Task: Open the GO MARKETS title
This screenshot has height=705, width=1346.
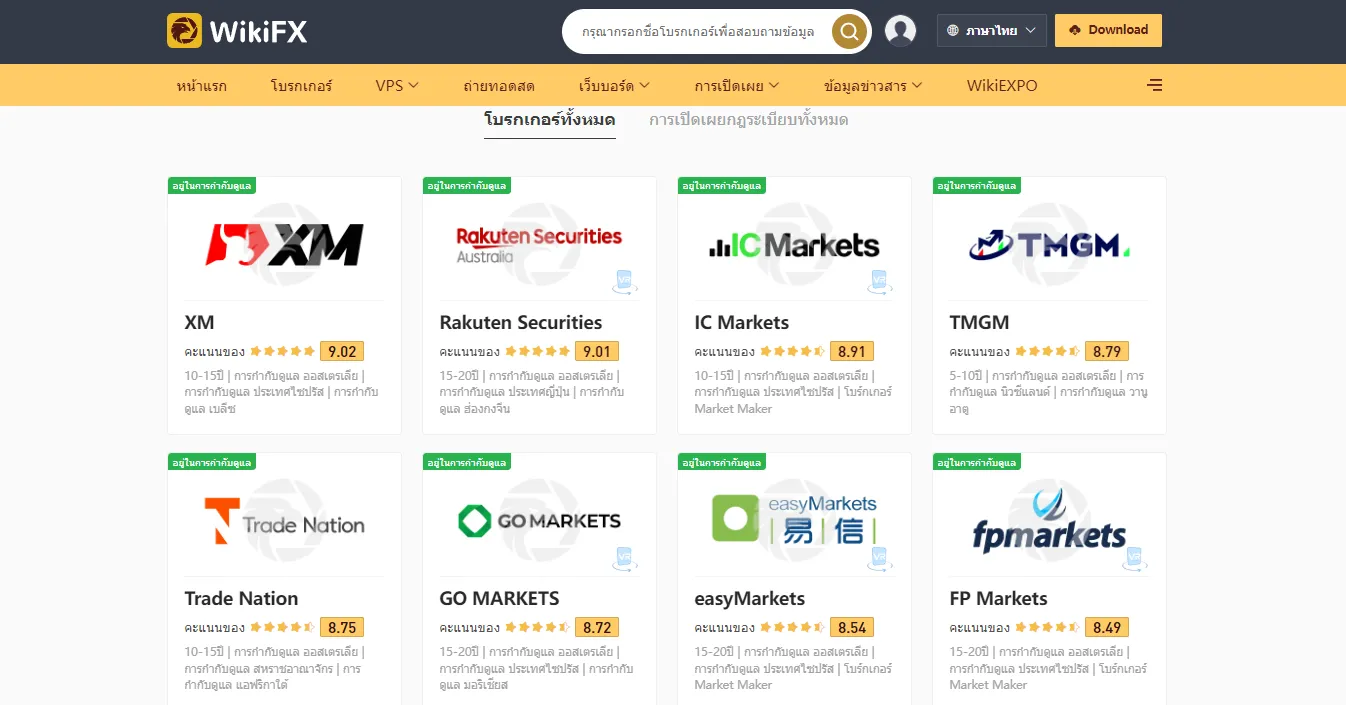Action: click(499, 598)
